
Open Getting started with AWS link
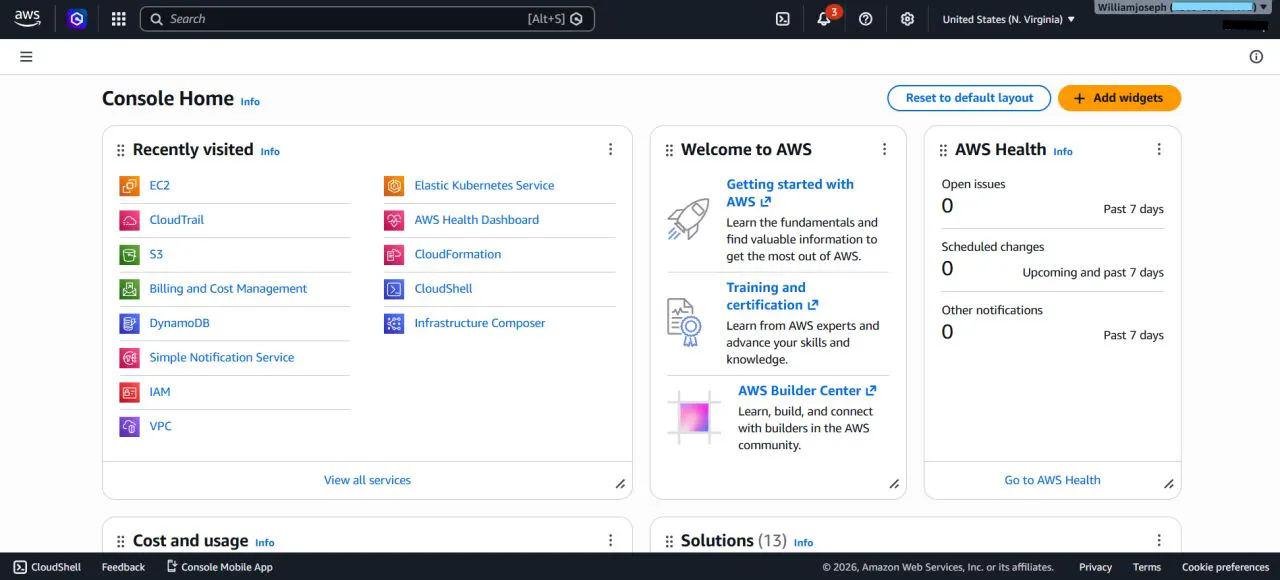point(790,193)
